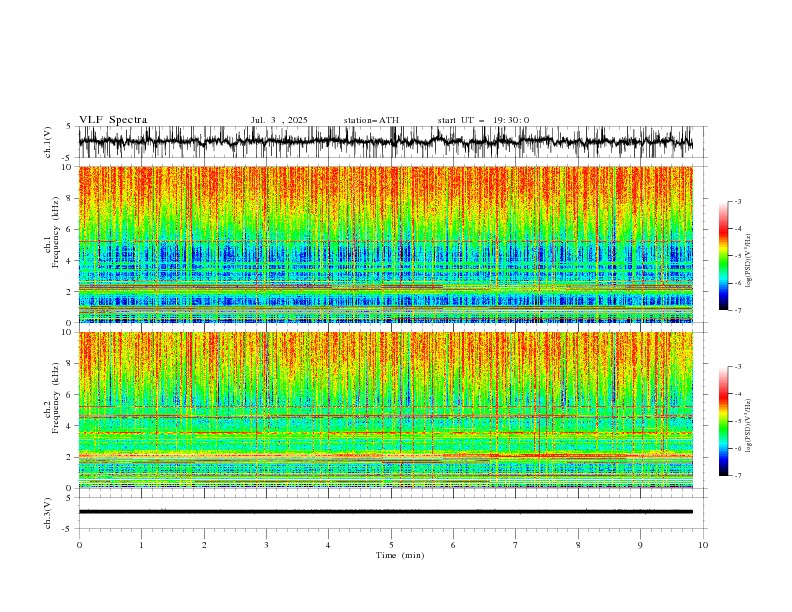
Task: Click the date text 'Jul. 3, 2025'
Action: [x=279, y=120]
